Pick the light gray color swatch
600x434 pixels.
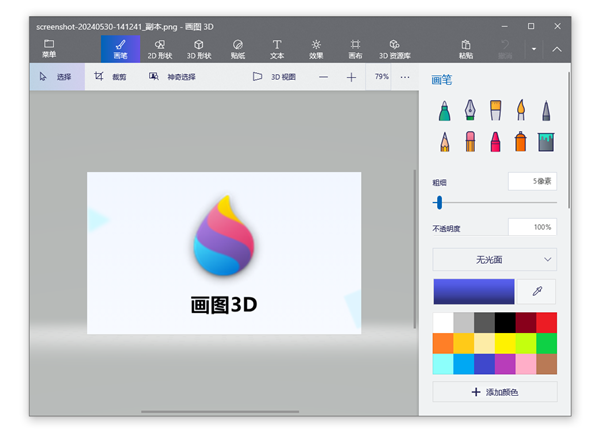[464, 323]
